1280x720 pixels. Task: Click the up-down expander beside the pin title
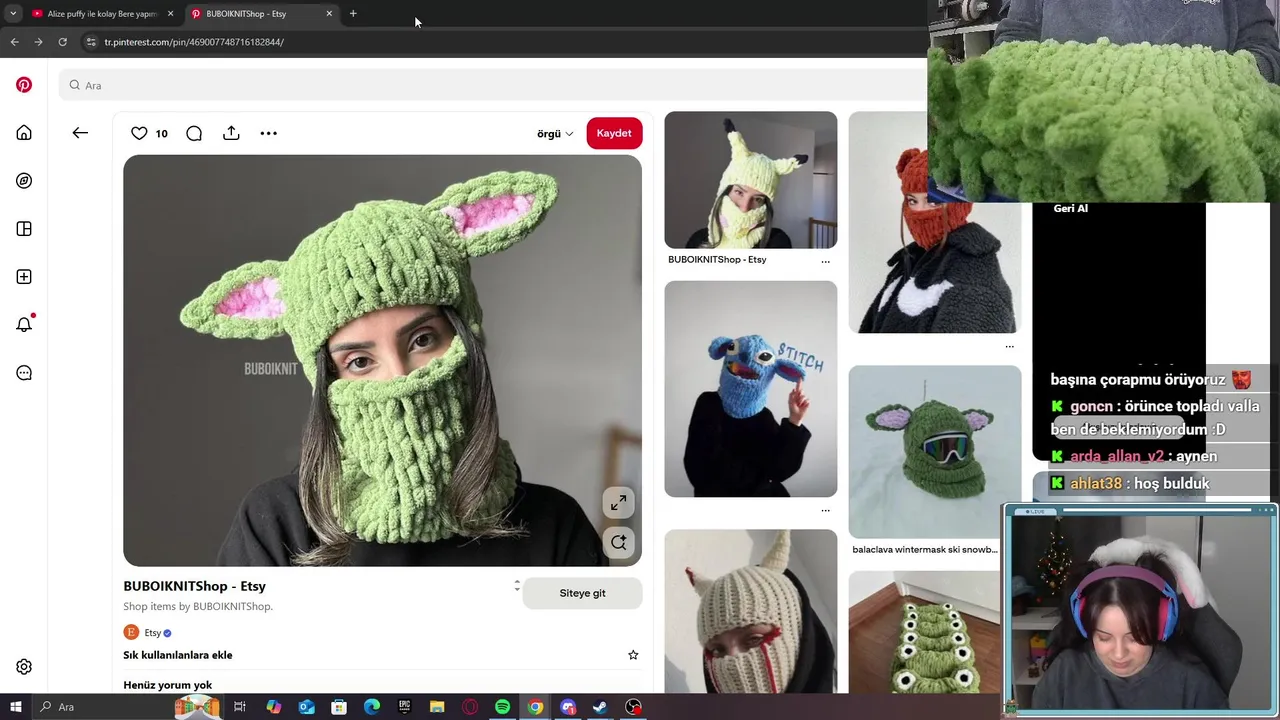pyautogui.click(x=517, y=585)
